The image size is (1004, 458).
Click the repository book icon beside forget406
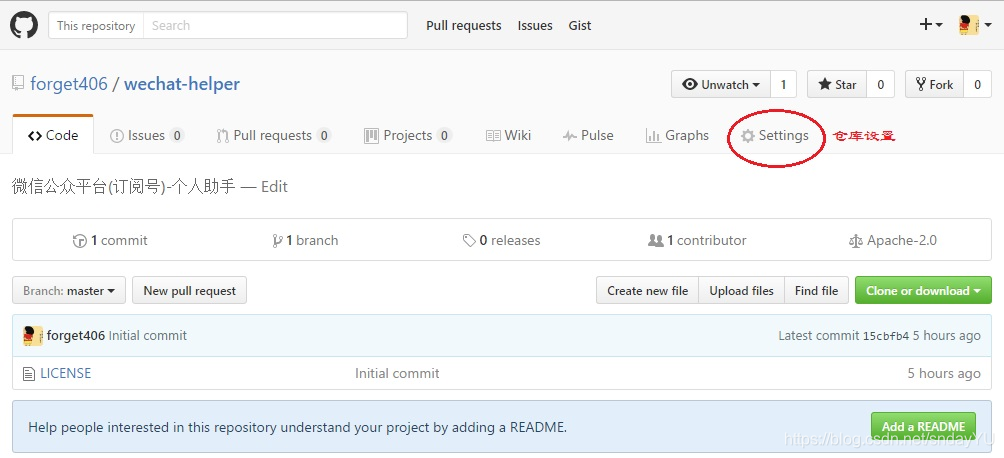click(x=18, y=84)
